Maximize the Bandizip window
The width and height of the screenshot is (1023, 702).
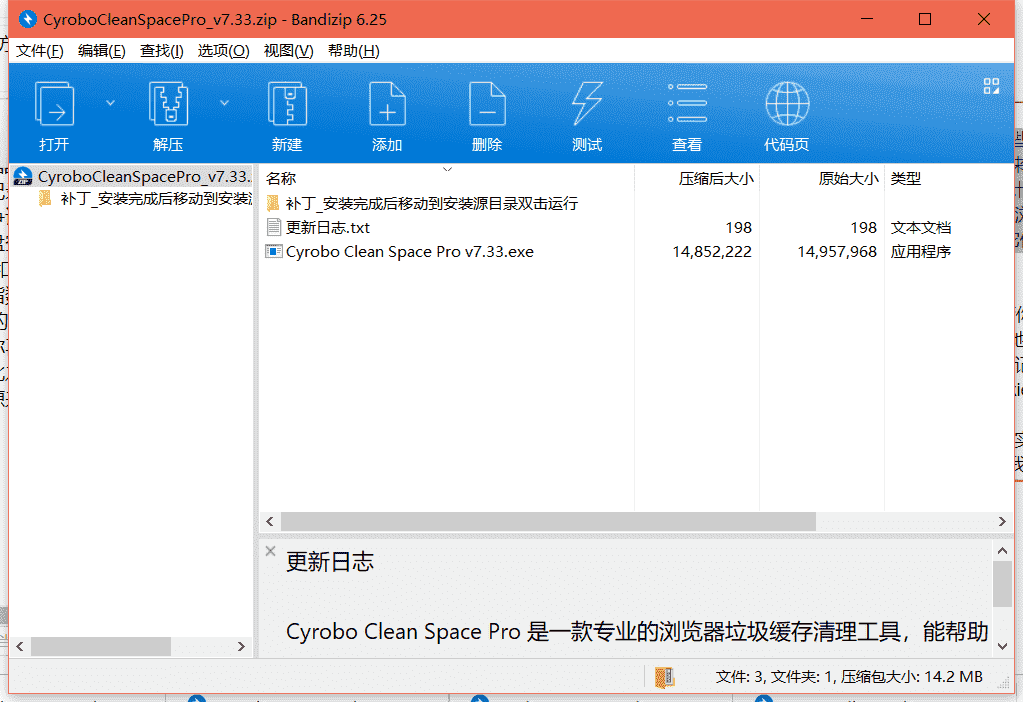click(924, 19)
